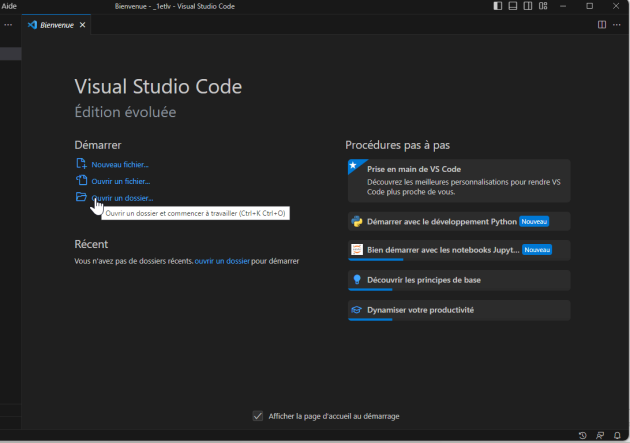This screenshot has height=443, width=630.
Task: Toggle the bottom panel layout icon
Action: 513,7
